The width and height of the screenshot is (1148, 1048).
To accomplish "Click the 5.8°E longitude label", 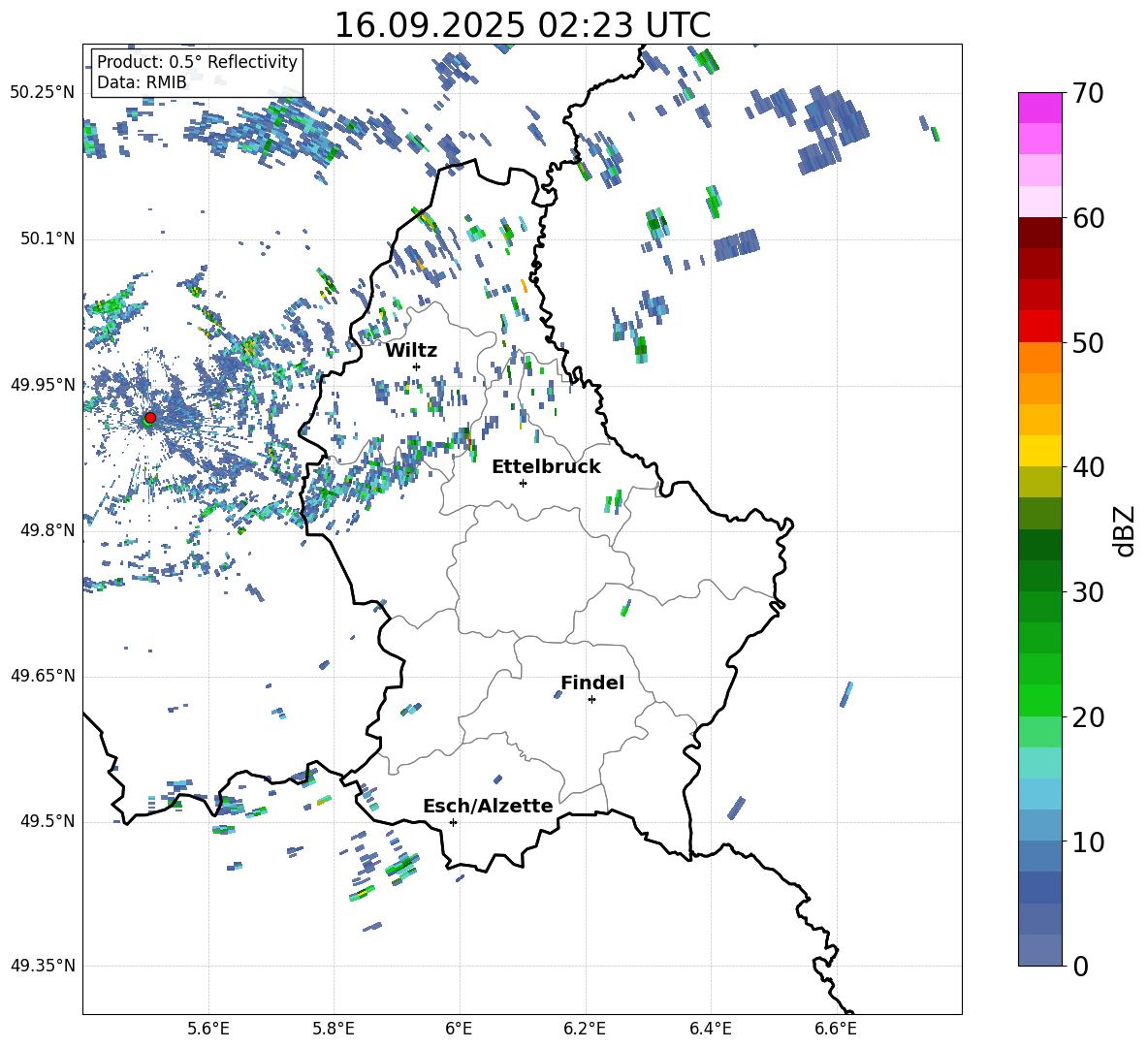I will tap(334, 1029).
